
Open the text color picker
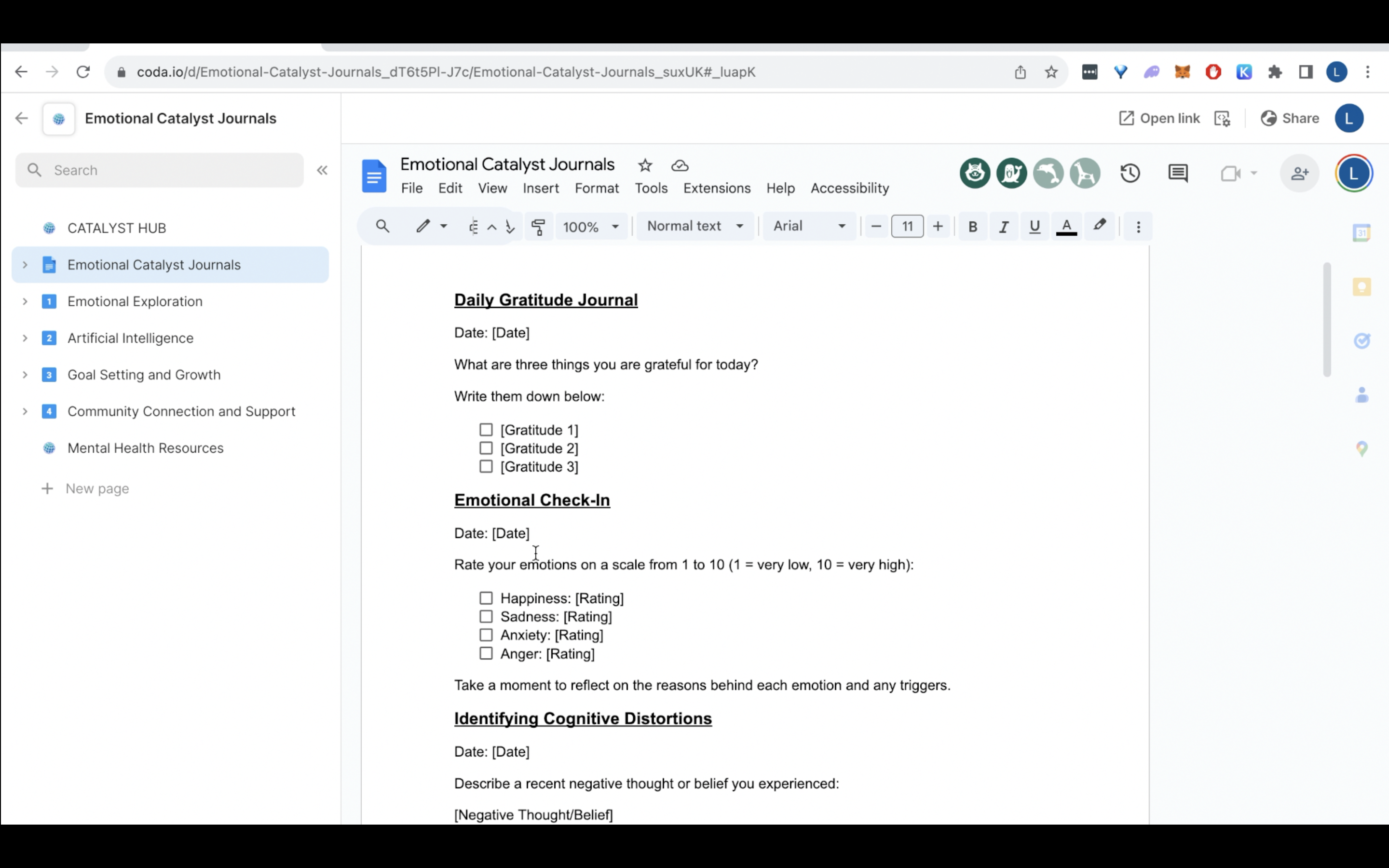pos(1066,227)
